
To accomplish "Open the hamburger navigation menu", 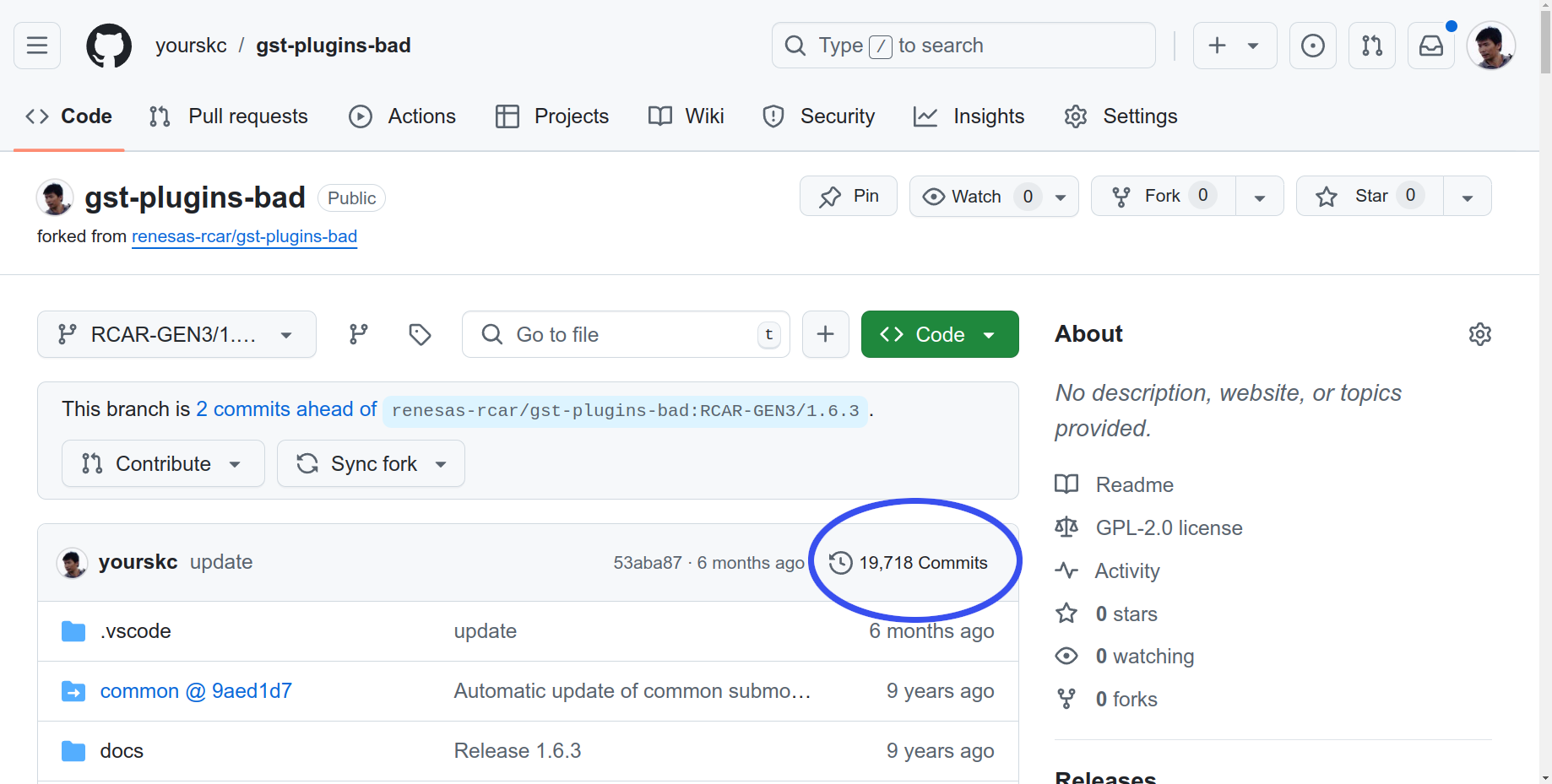I will click(x=37, y=46).
